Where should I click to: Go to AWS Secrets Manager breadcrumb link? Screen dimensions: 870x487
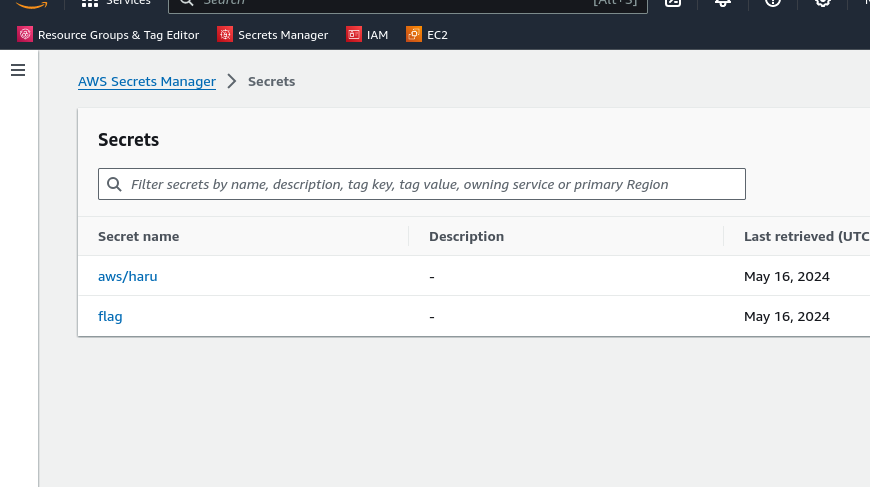click(147, 82)
